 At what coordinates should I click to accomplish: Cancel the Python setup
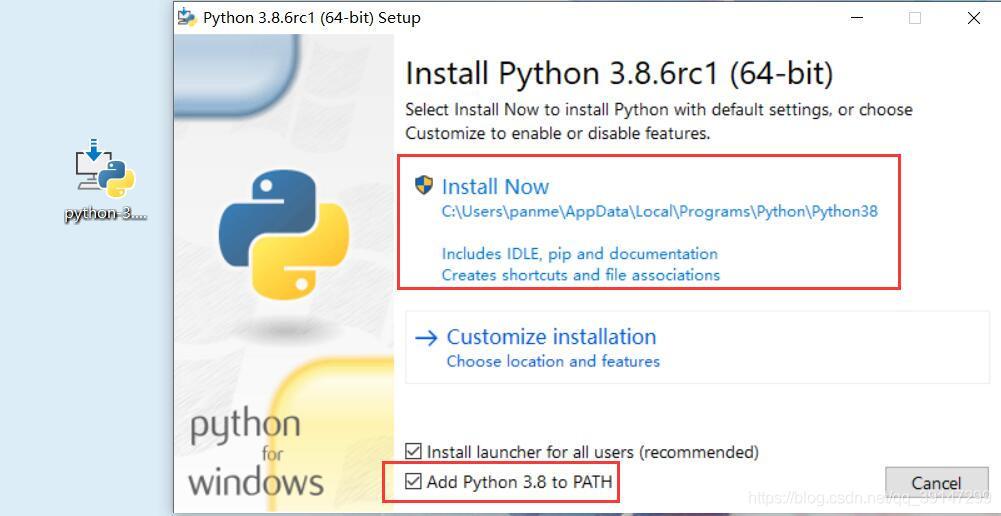point(936,483)
